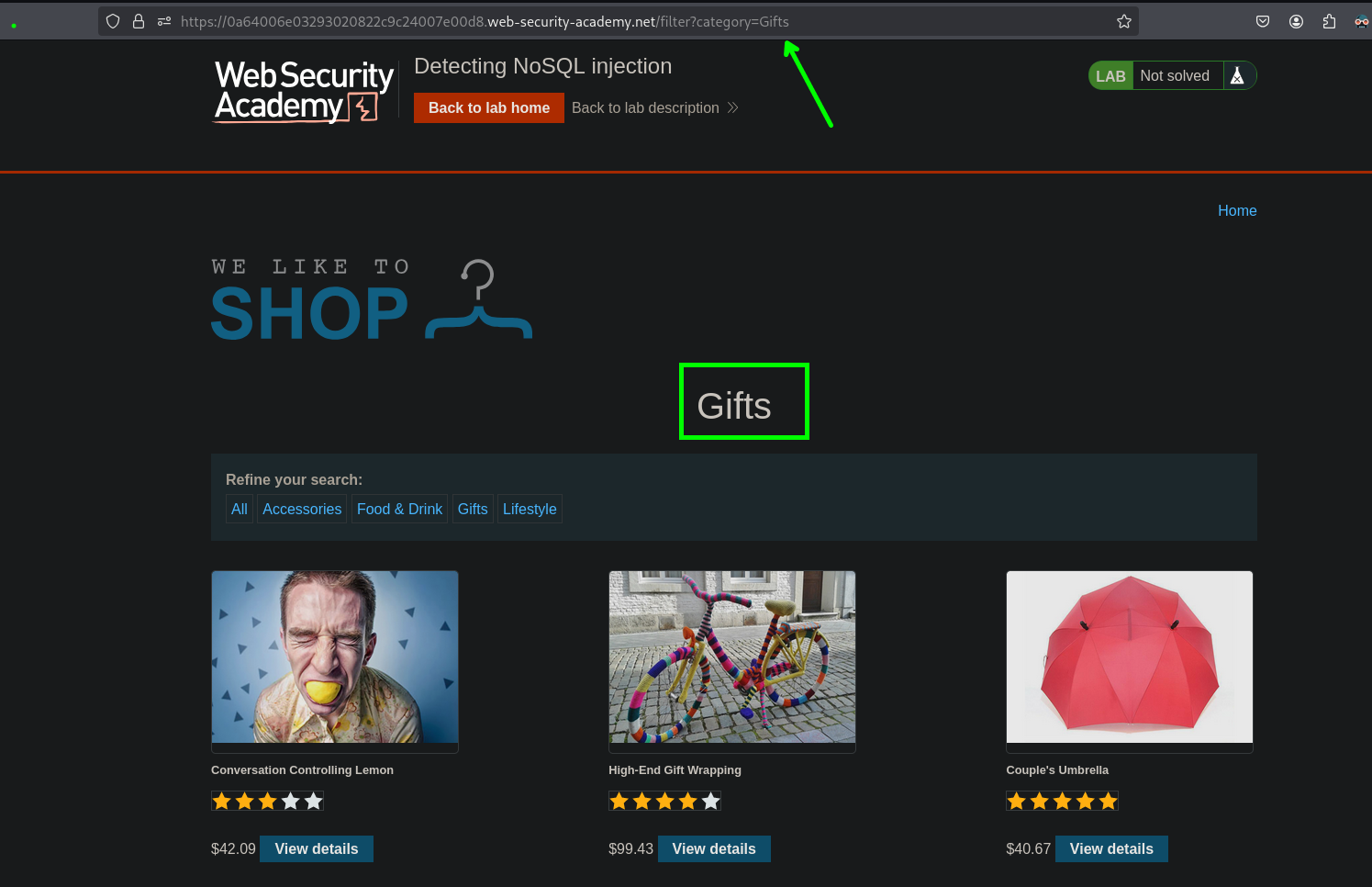Open the Extensions puzzle icon

point(1329,21)
